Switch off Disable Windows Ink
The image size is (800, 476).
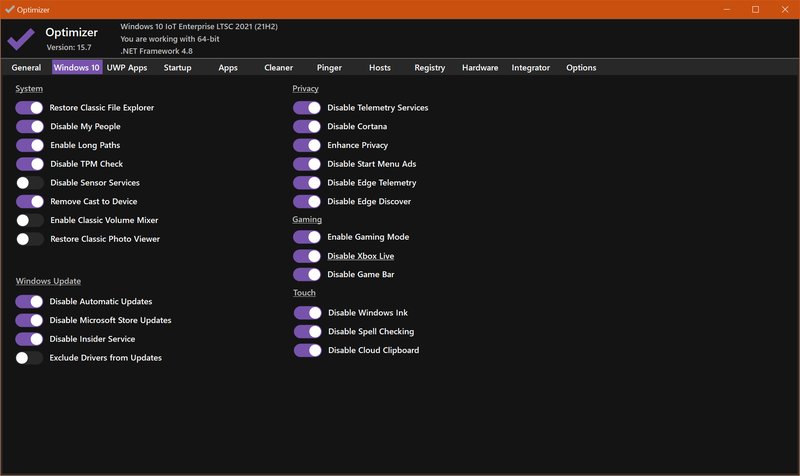[x=307, y=313]
